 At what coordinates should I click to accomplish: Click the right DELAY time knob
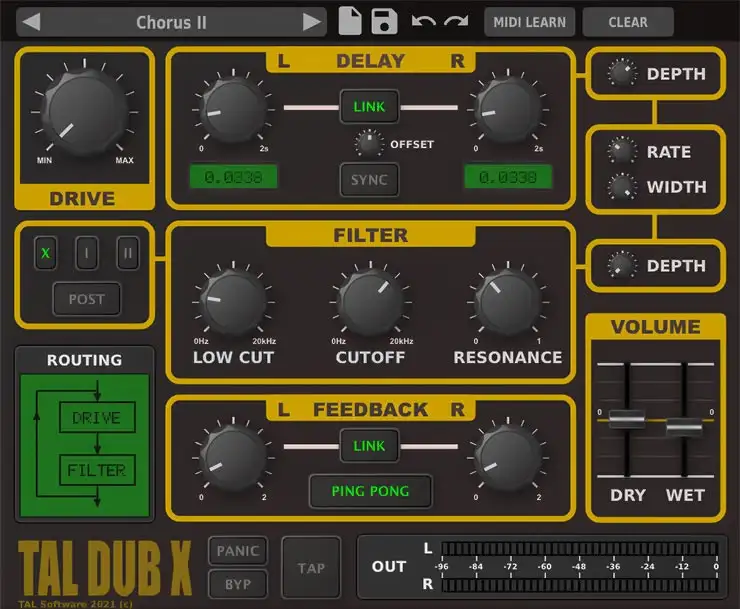tap(508, 110)
